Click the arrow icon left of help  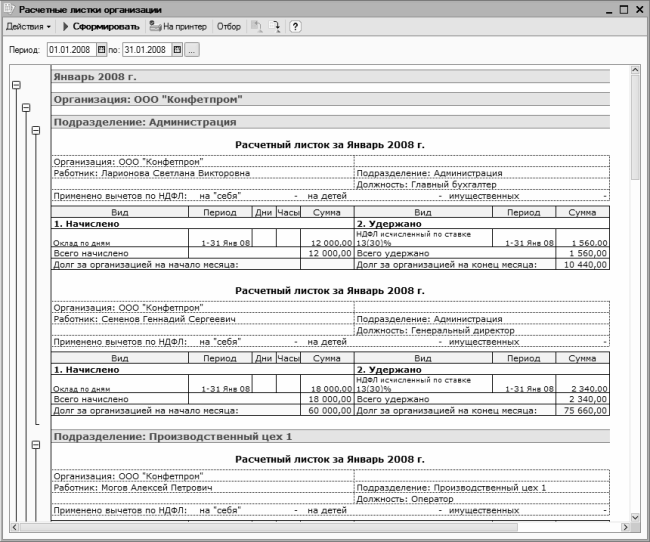[x=276, y=26]
